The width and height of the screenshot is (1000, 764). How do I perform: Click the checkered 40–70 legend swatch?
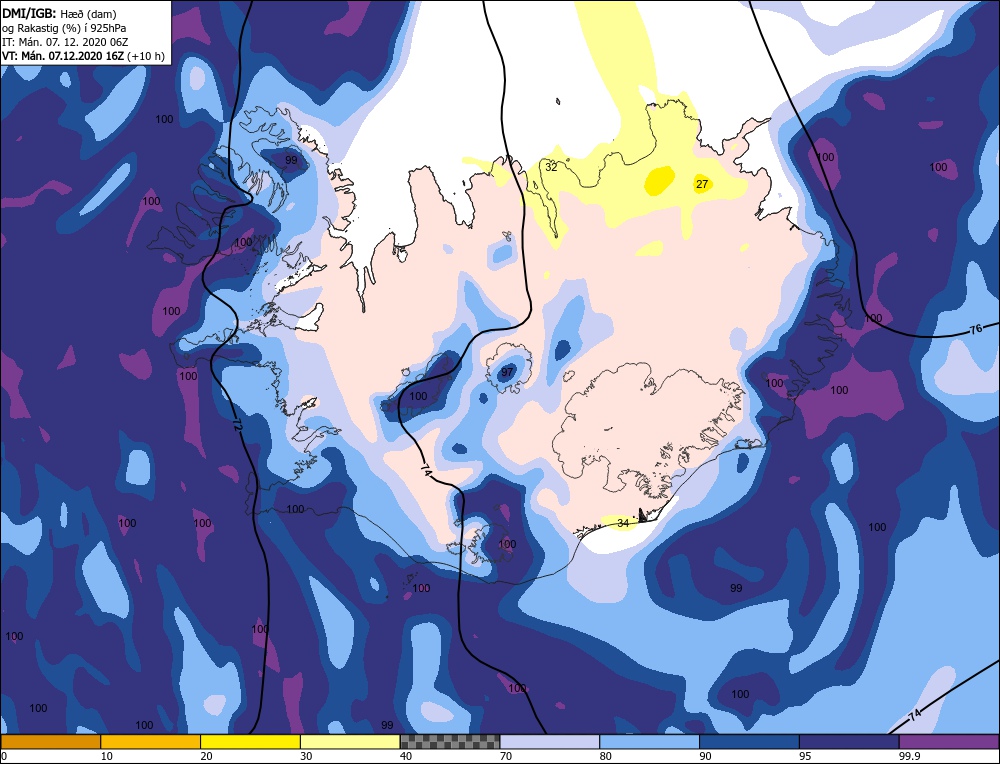(x=450, y=742)
